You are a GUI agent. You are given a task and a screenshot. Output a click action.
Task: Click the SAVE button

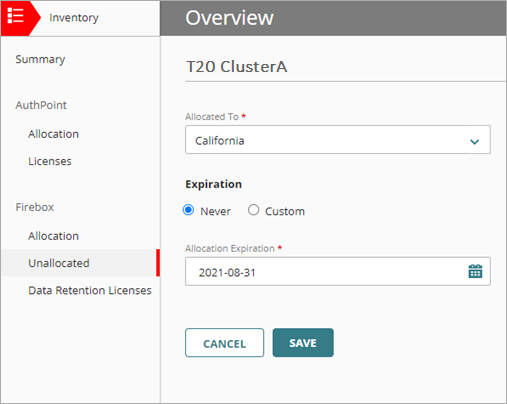coord(303,343)
